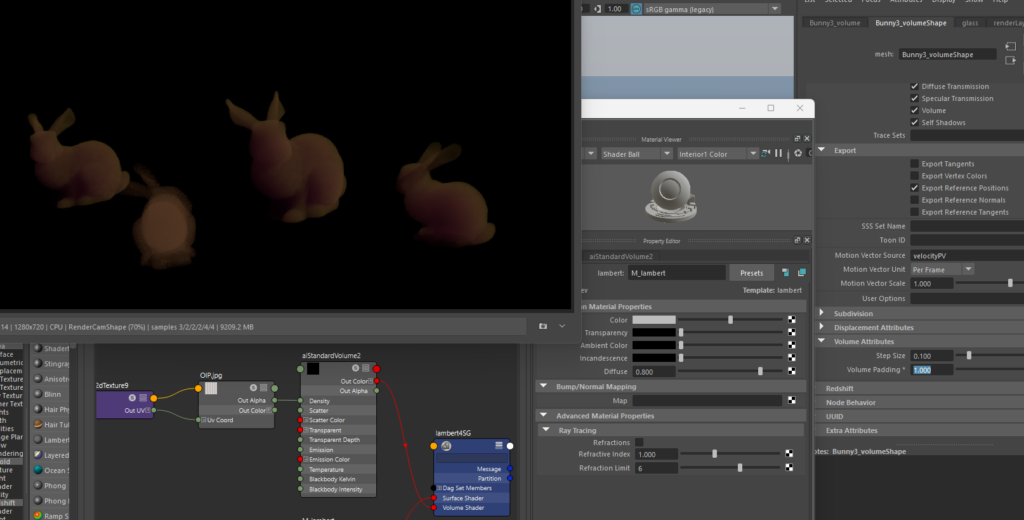The image size is (1024, 520).
Task: Uncheck the Volume visibility checkbox
Action: [914, 110]
